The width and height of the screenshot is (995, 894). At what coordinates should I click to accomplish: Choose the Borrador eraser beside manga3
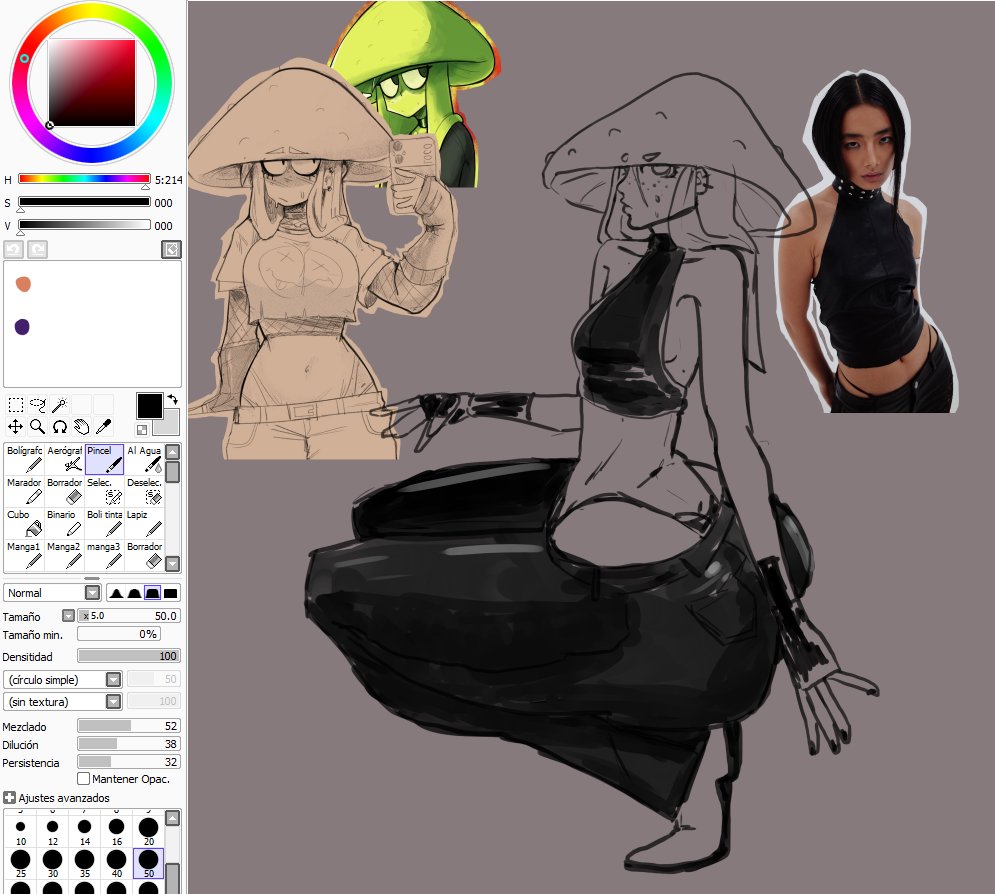144,555
